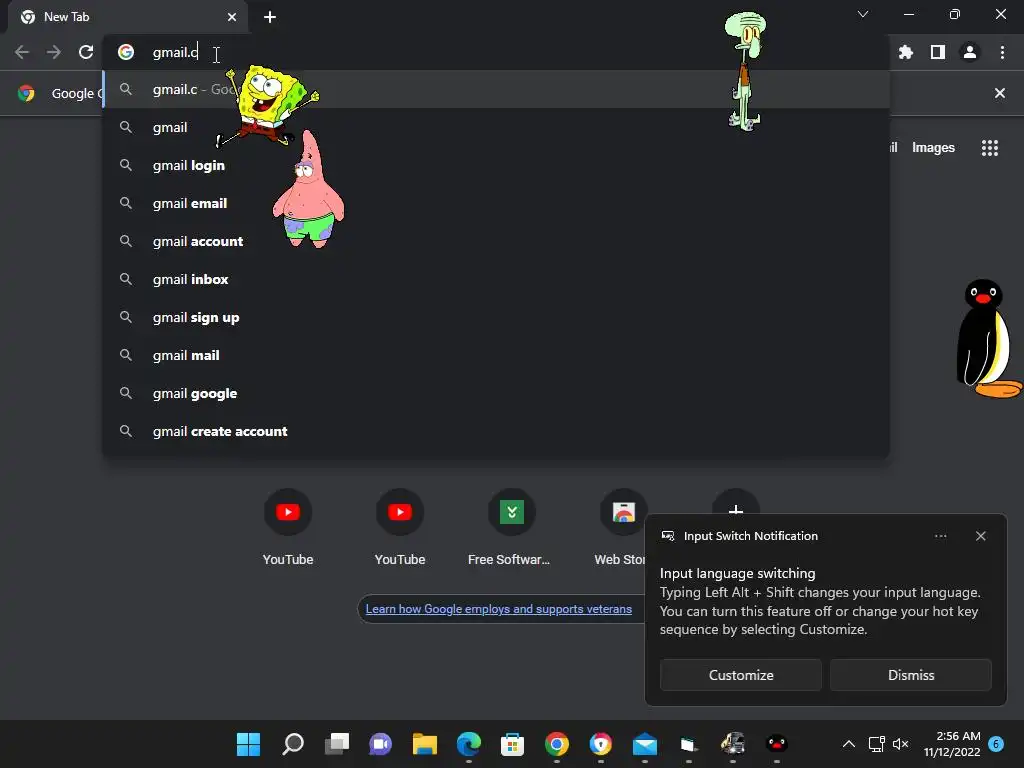
Task: Click the Pingu penguin character
Action: click(x=987, y=338)
